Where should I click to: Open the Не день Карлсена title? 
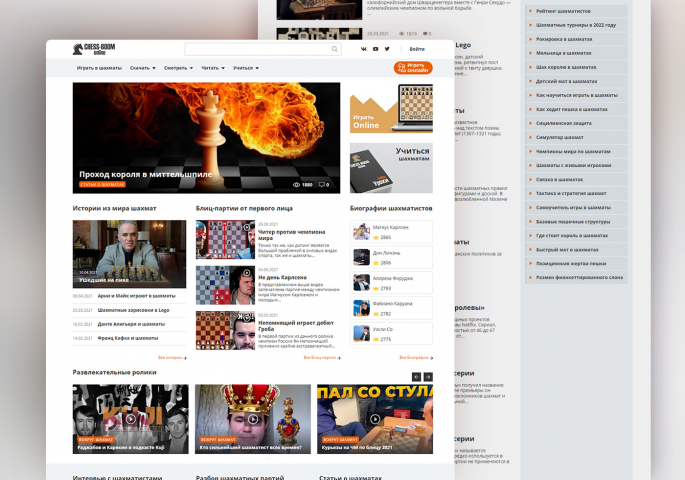(282, 277)
